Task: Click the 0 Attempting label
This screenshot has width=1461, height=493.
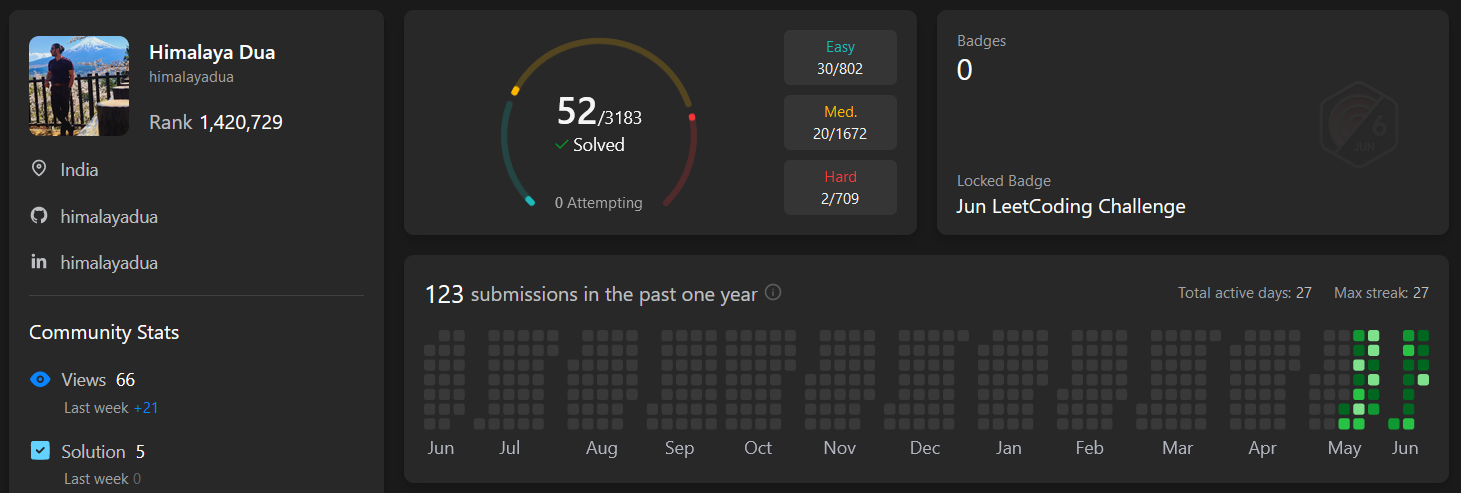Action: pos(599,203)
